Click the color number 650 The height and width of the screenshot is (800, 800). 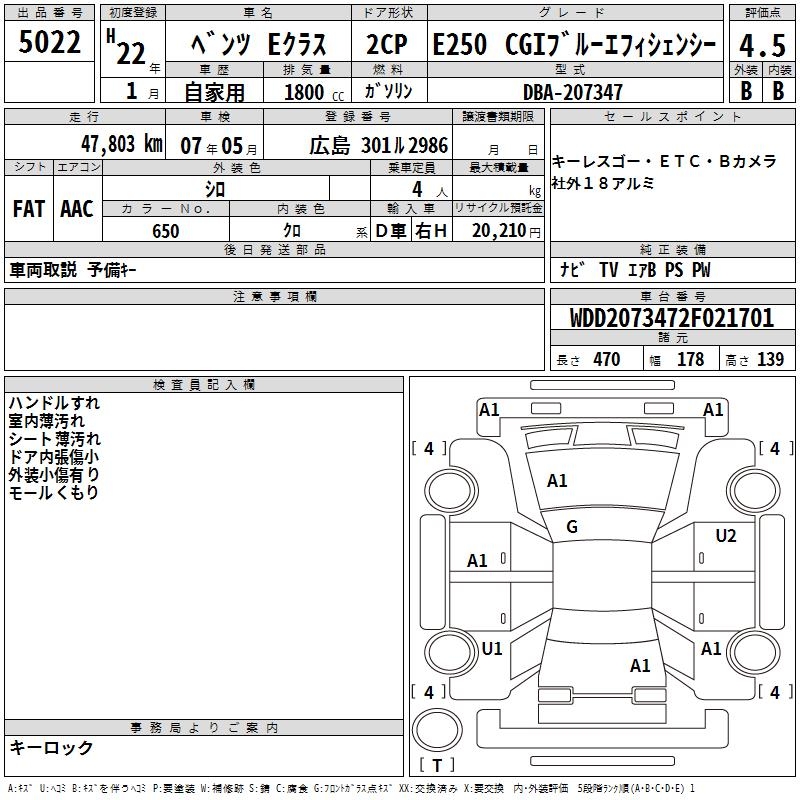[165, 231]
